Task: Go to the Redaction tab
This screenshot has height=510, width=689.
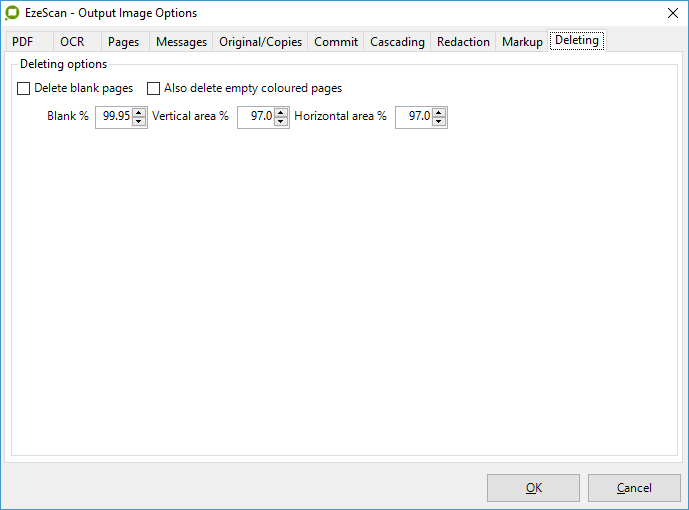Action: [463, 42]
